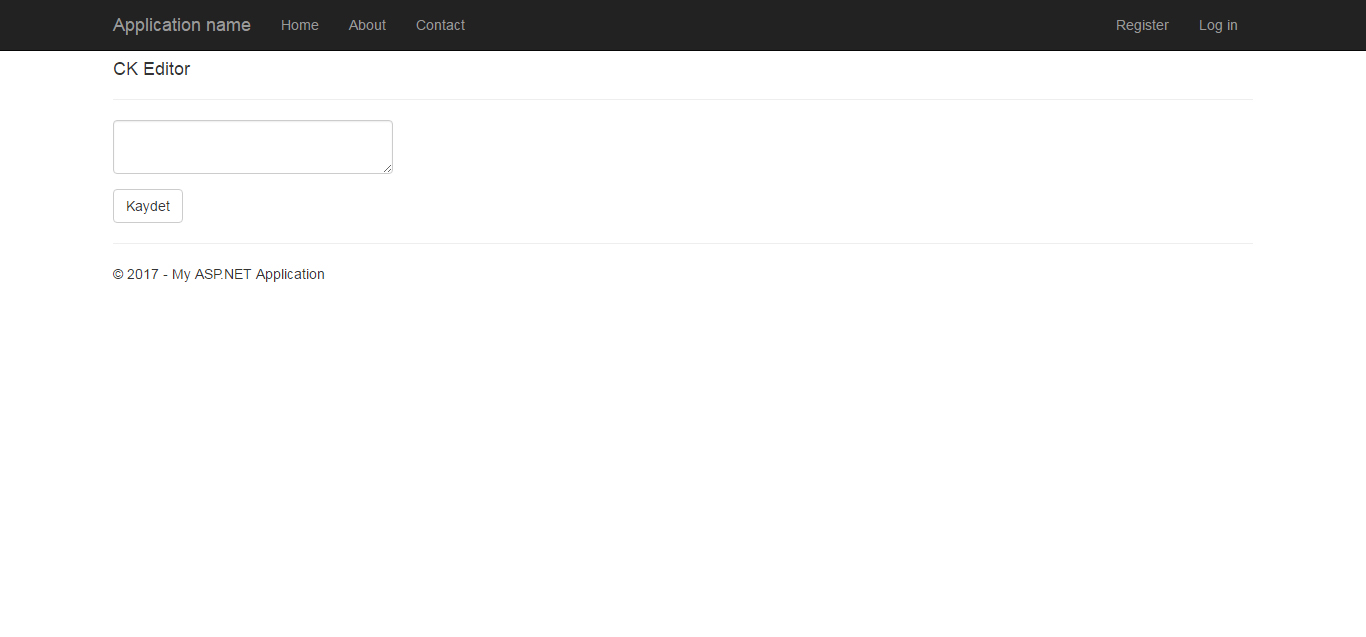Open the Contact navbar link
Image resolution: width=1366 pixels, height=637 pixels.
440,25
